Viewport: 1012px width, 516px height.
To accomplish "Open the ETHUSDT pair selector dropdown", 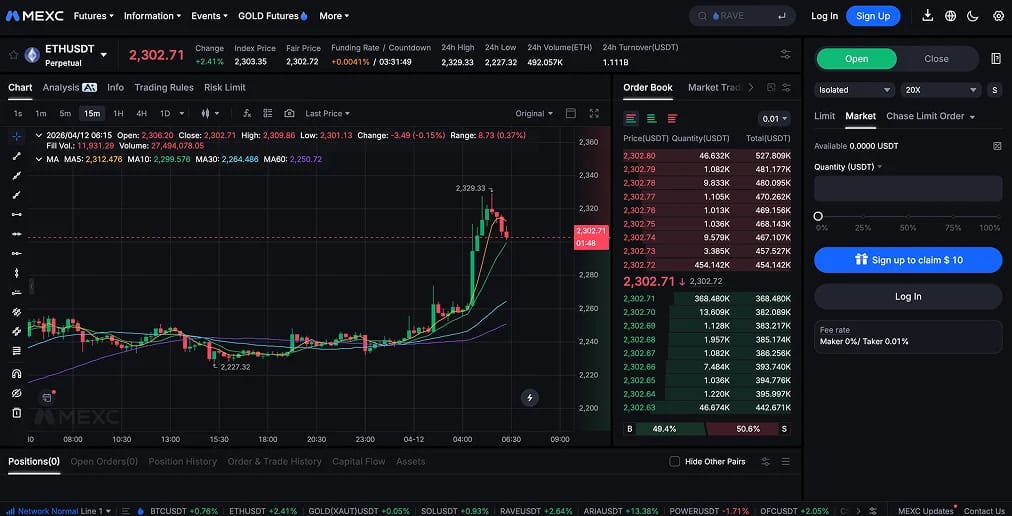I will (x=103, y=55).
